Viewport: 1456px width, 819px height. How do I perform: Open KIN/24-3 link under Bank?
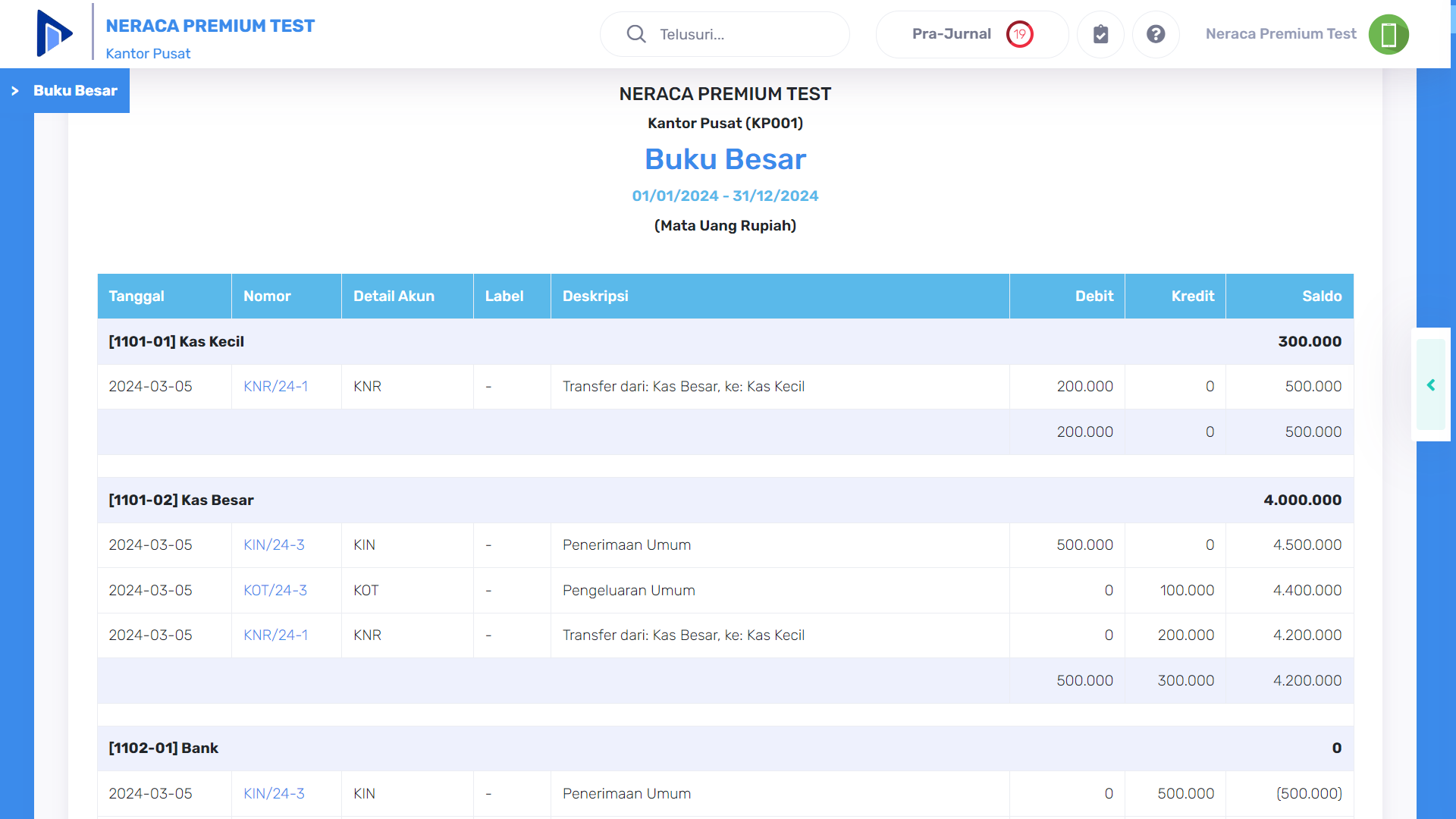tap(274, 794)
